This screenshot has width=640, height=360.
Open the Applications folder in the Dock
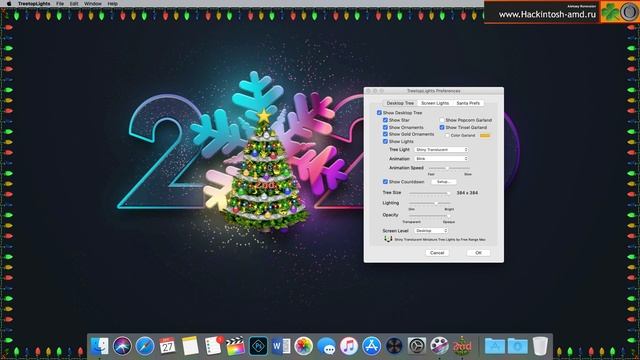tap(495, 346)
